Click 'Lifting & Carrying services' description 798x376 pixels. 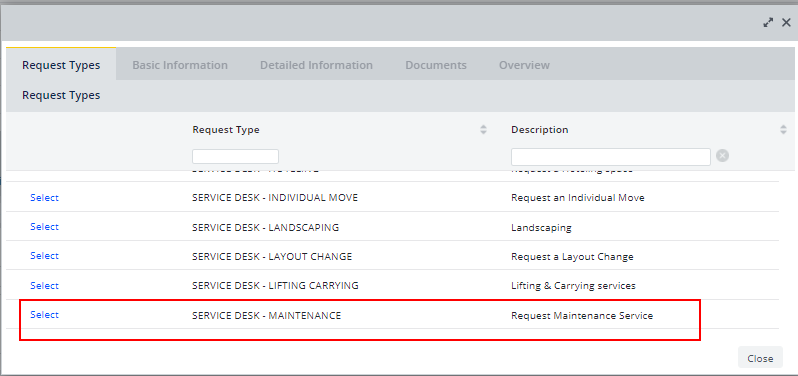coord(574,285)
